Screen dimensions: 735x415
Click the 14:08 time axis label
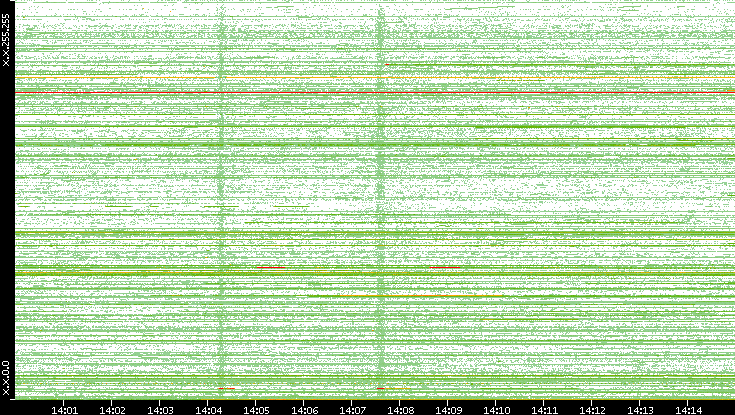tap(400, 410)
